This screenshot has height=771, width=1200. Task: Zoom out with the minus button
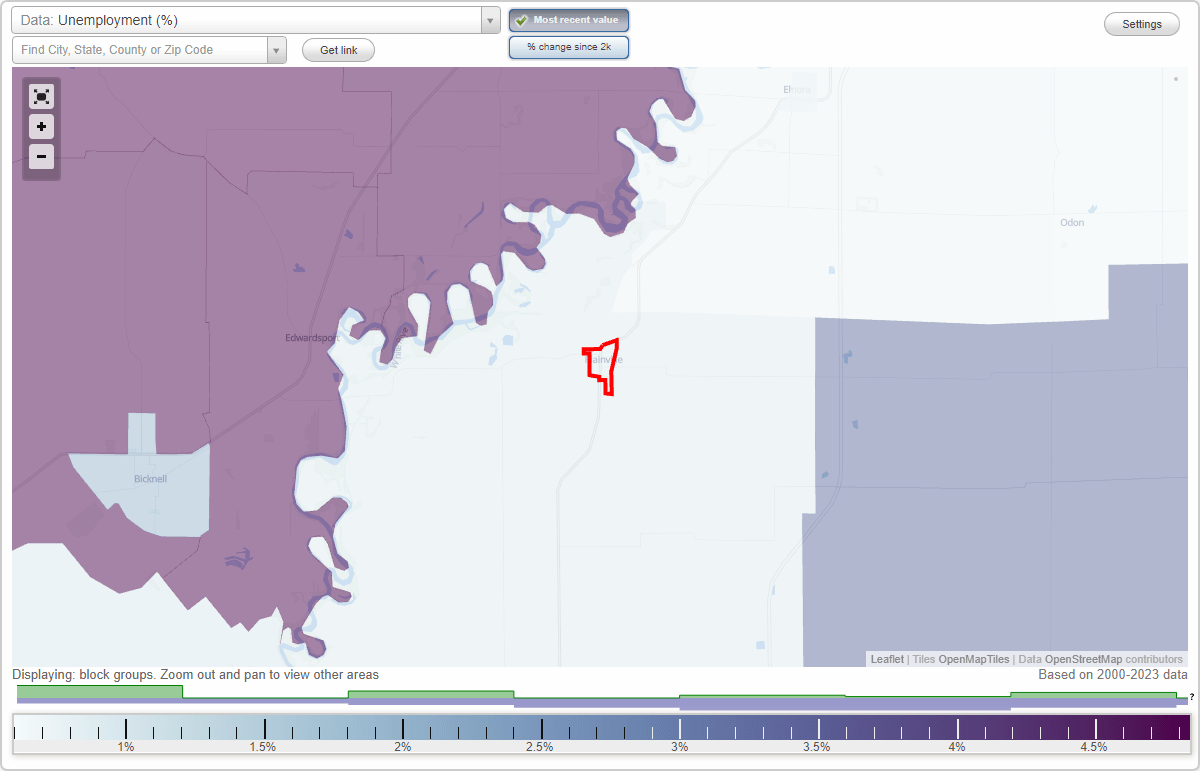(x=41, y=156)
